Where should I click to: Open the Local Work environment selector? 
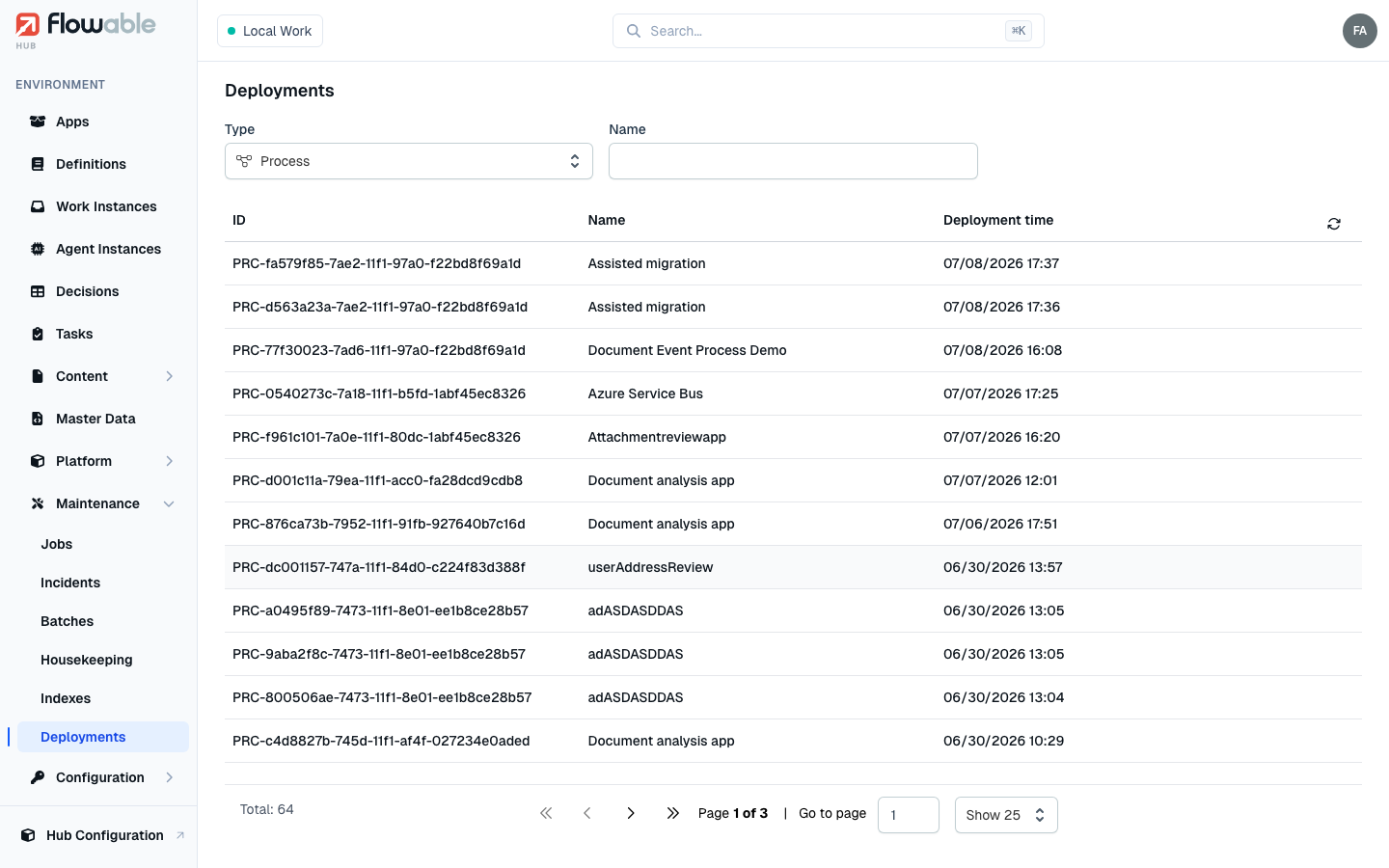pyautogui.click(x=270, y=31)
